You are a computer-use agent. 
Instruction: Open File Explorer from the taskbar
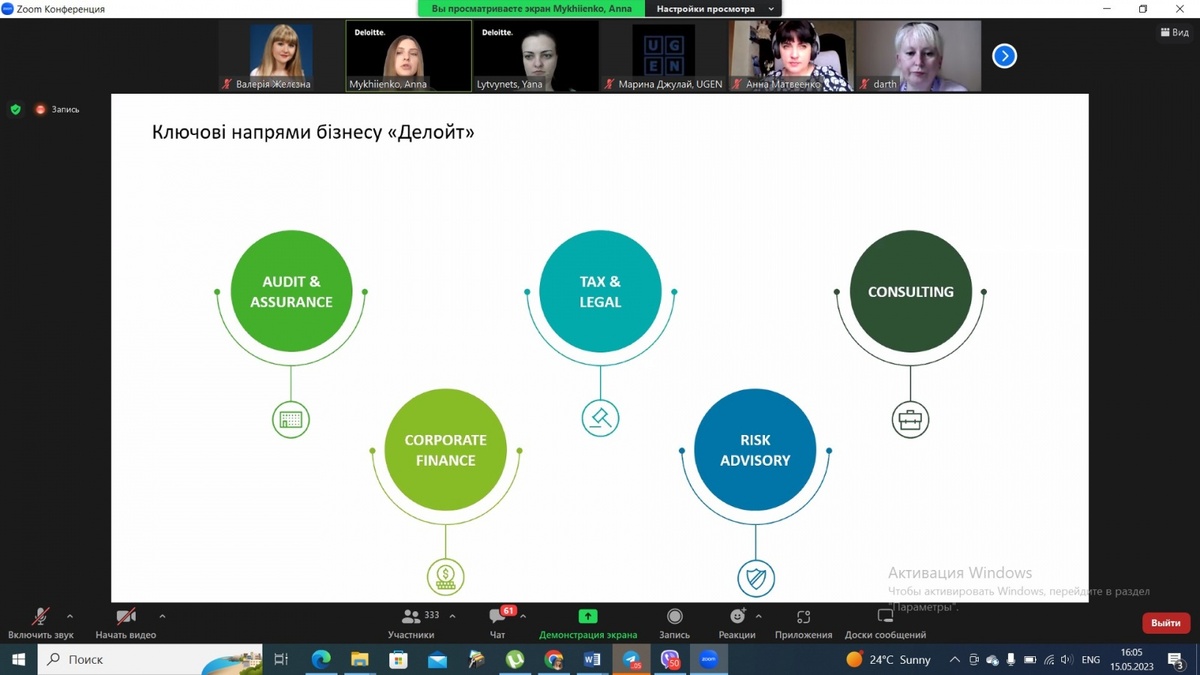click(x=359, y=659)
